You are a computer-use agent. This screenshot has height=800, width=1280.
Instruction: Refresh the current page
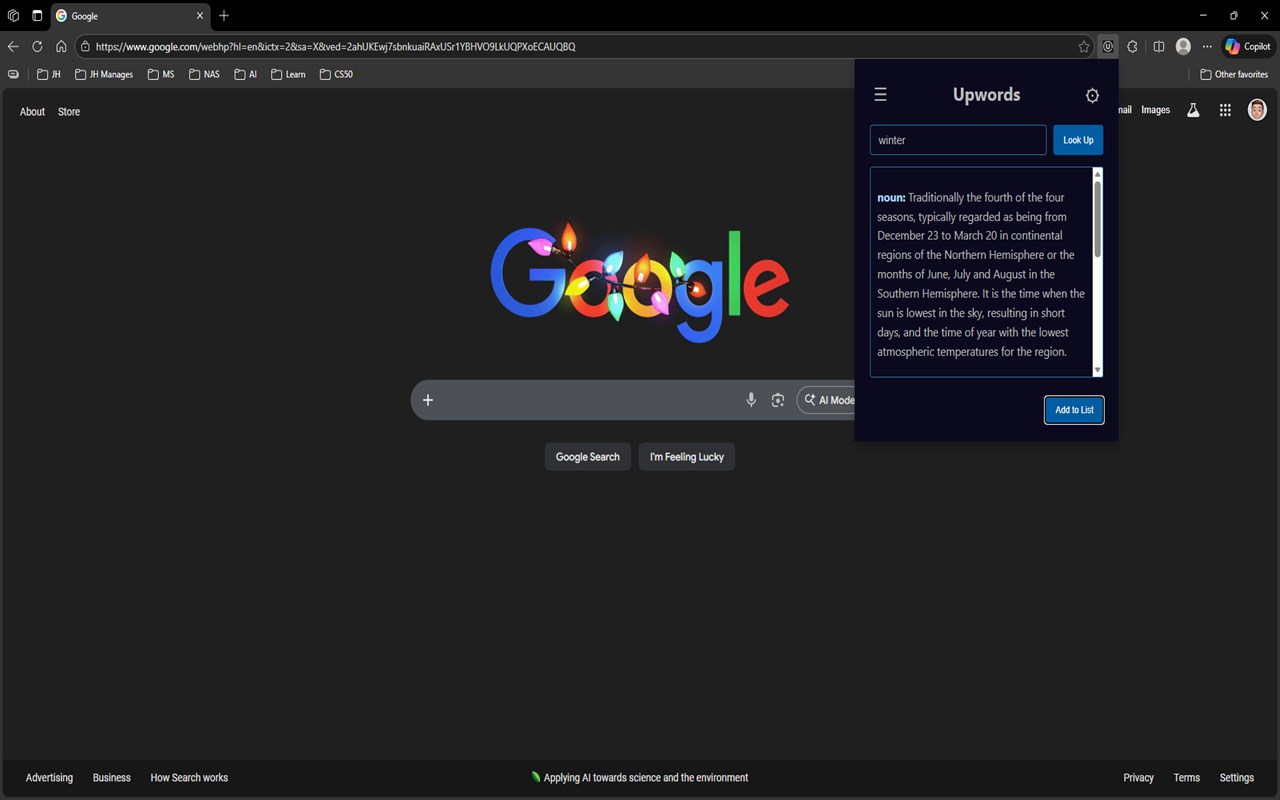click(37, 46)
